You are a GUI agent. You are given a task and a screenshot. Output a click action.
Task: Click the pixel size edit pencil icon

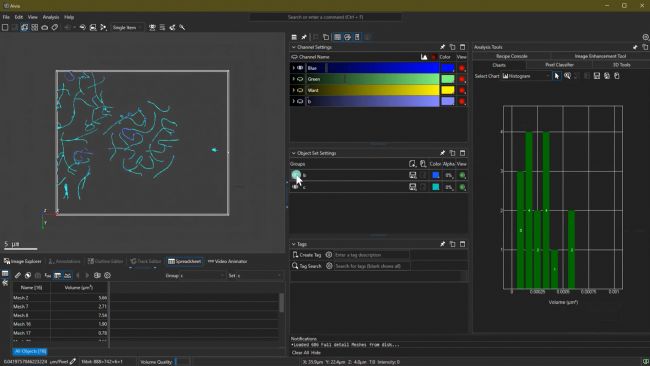pos(73,361)
